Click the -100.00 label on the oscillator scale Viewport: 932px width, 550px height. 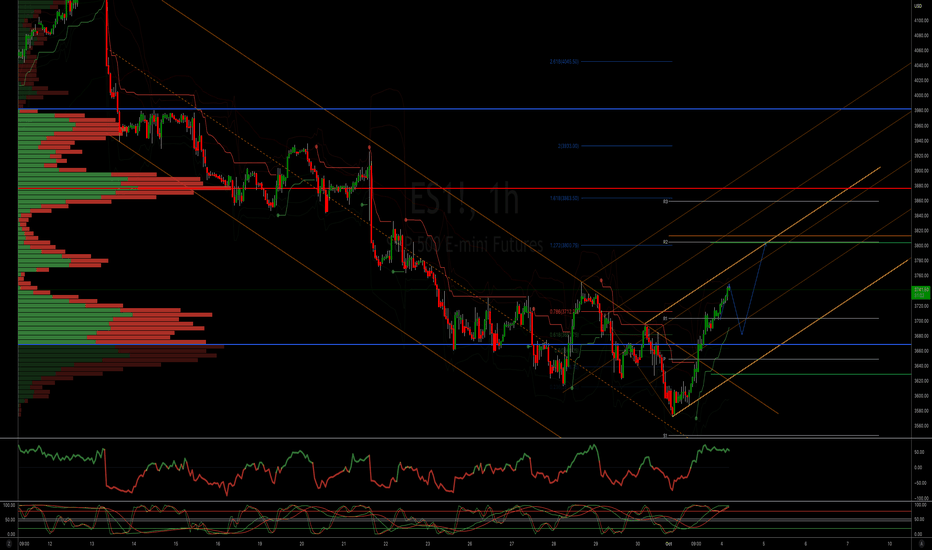pyautogui.click(x=921, y=498)
